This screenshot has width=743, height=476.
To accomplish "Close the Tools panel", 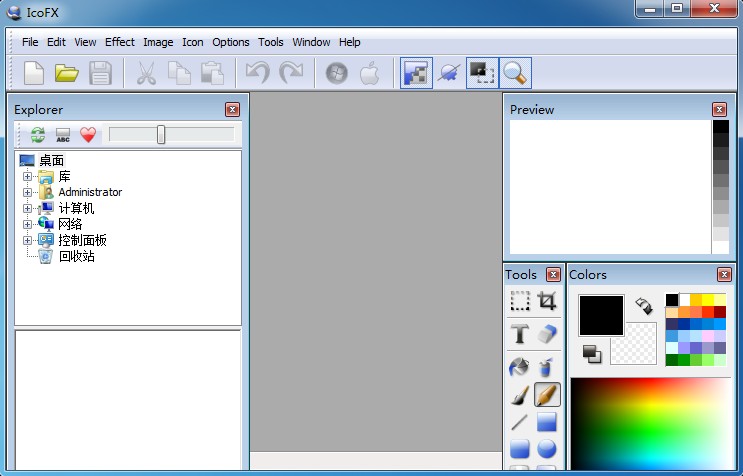I will (553, 275).
